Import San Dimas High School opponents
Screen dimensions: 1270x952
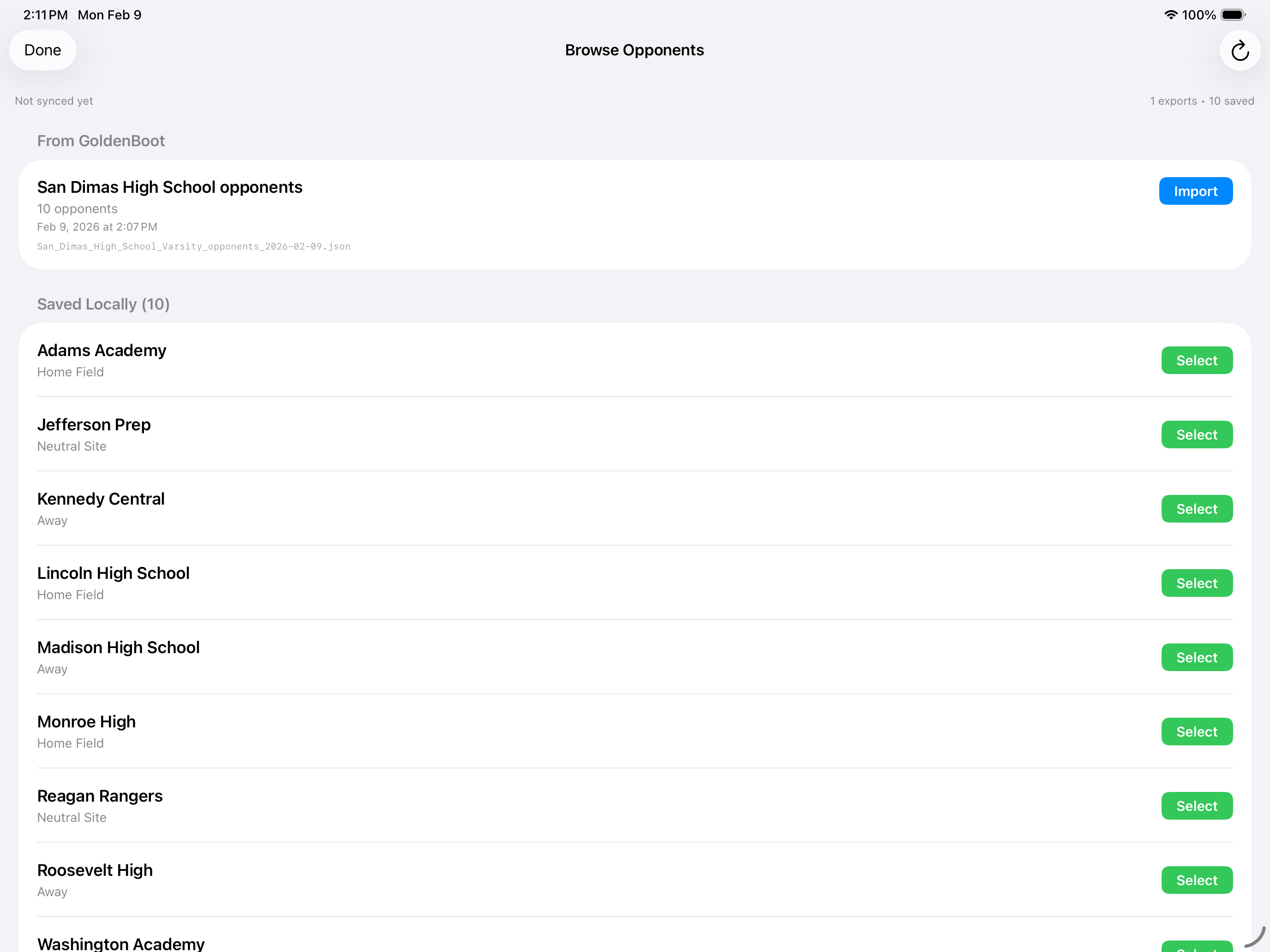tap(1195, 191)
